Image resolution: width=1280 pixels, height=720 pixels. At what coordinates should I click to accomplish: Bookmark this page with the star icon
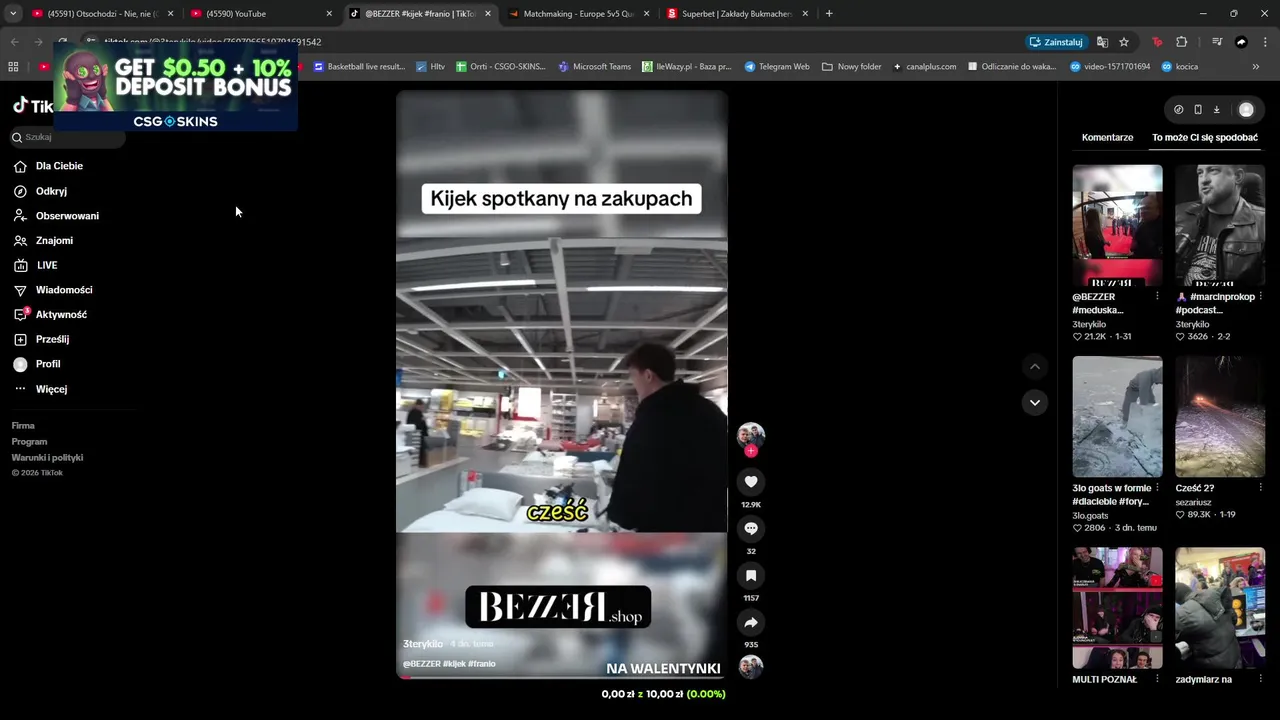[1124, 42]
